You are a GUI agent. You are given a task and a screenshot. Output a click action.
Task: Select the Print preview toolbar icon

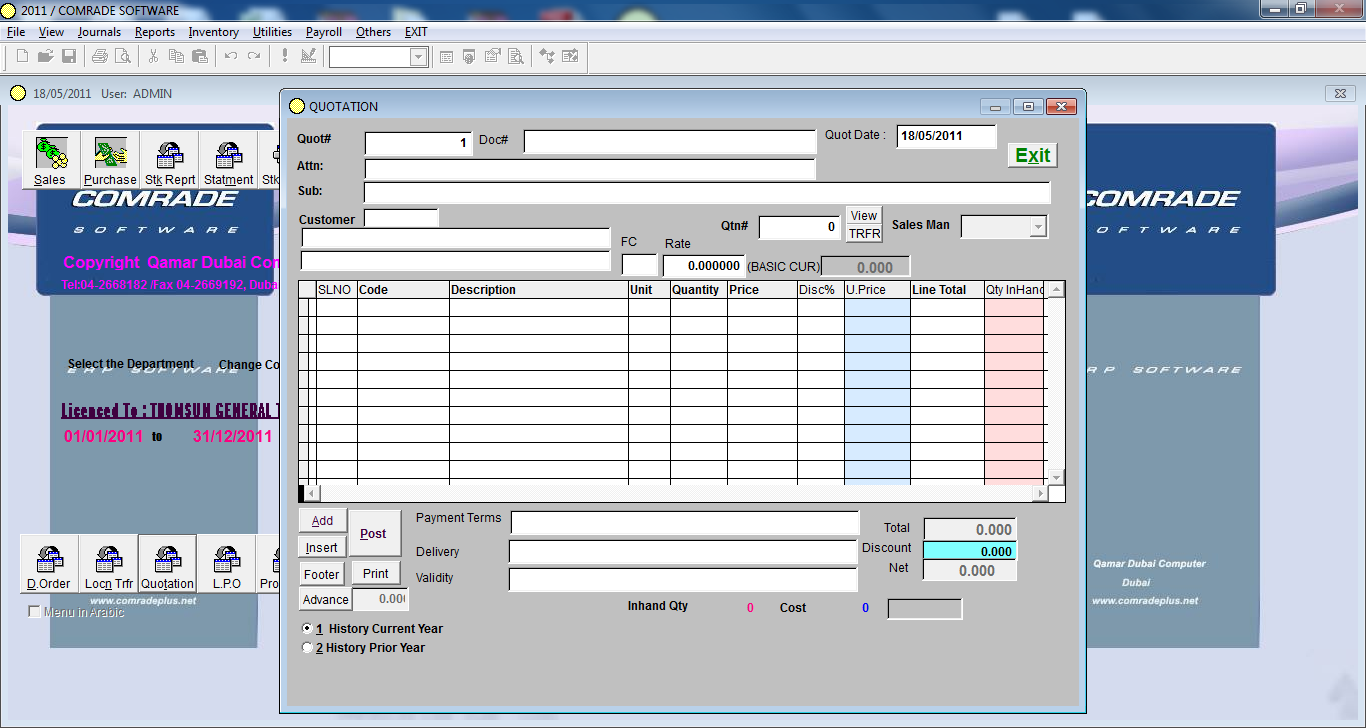click(x=123, y=56)
